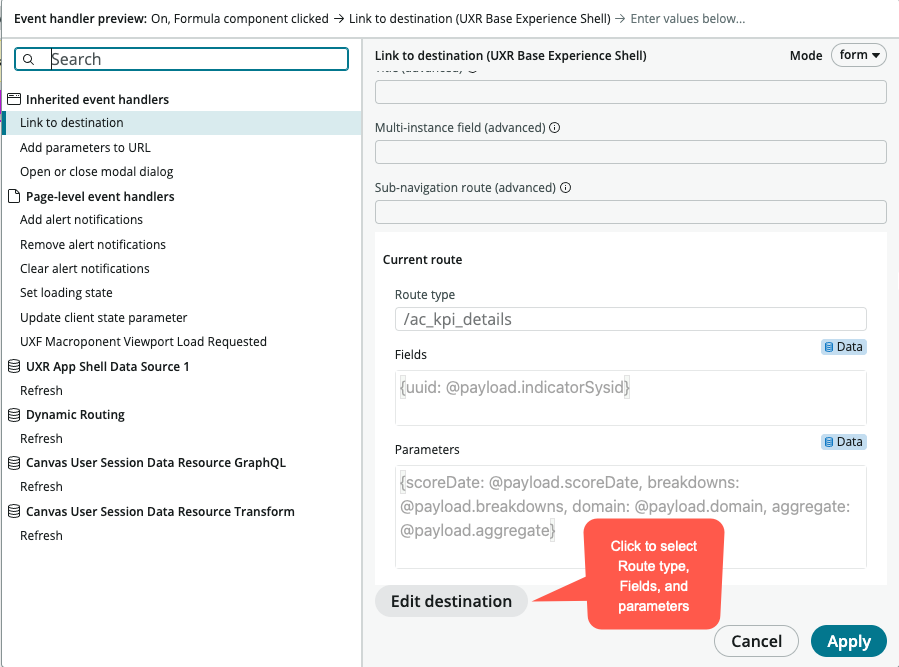Viewport: 899px width, 667px height.
Task: Focus the Route type input field
Action: click(630, 320)
